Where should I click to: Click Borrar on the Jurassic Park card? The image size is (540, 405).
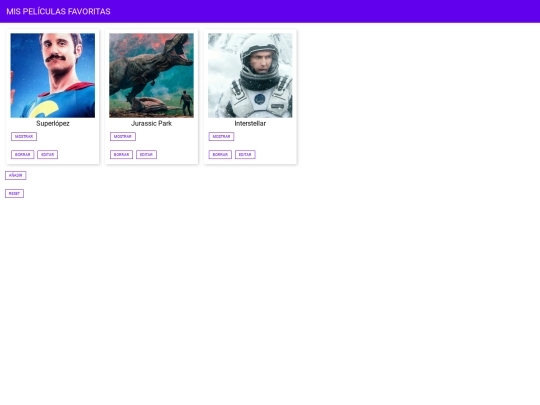coord(121,155)
